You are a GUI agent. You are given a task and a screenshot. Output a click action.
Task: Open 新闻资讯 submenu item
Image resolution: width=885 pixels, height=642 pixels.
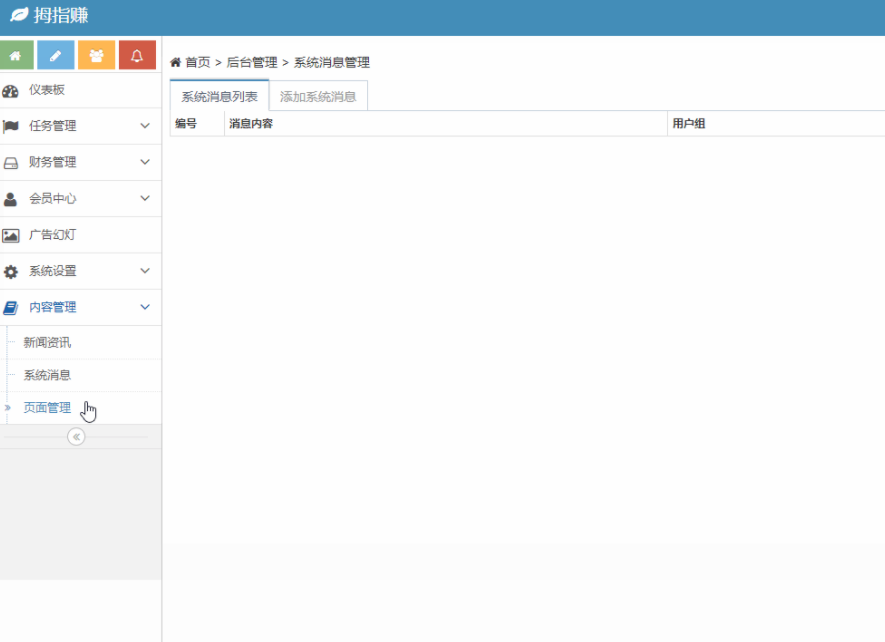47,343
